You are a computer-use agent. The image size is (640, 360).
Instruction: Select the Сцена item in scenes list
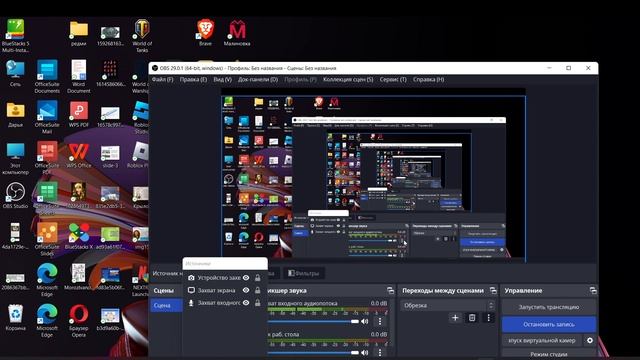pyautogui.click(x=166, y=305)
